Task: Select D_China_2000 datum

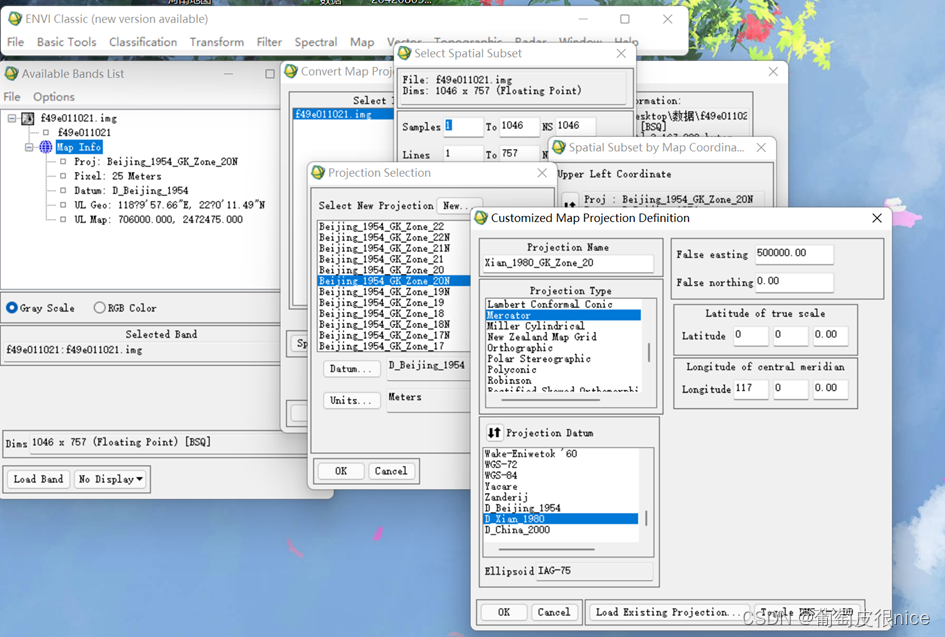Action: click(x=560, y=530)
